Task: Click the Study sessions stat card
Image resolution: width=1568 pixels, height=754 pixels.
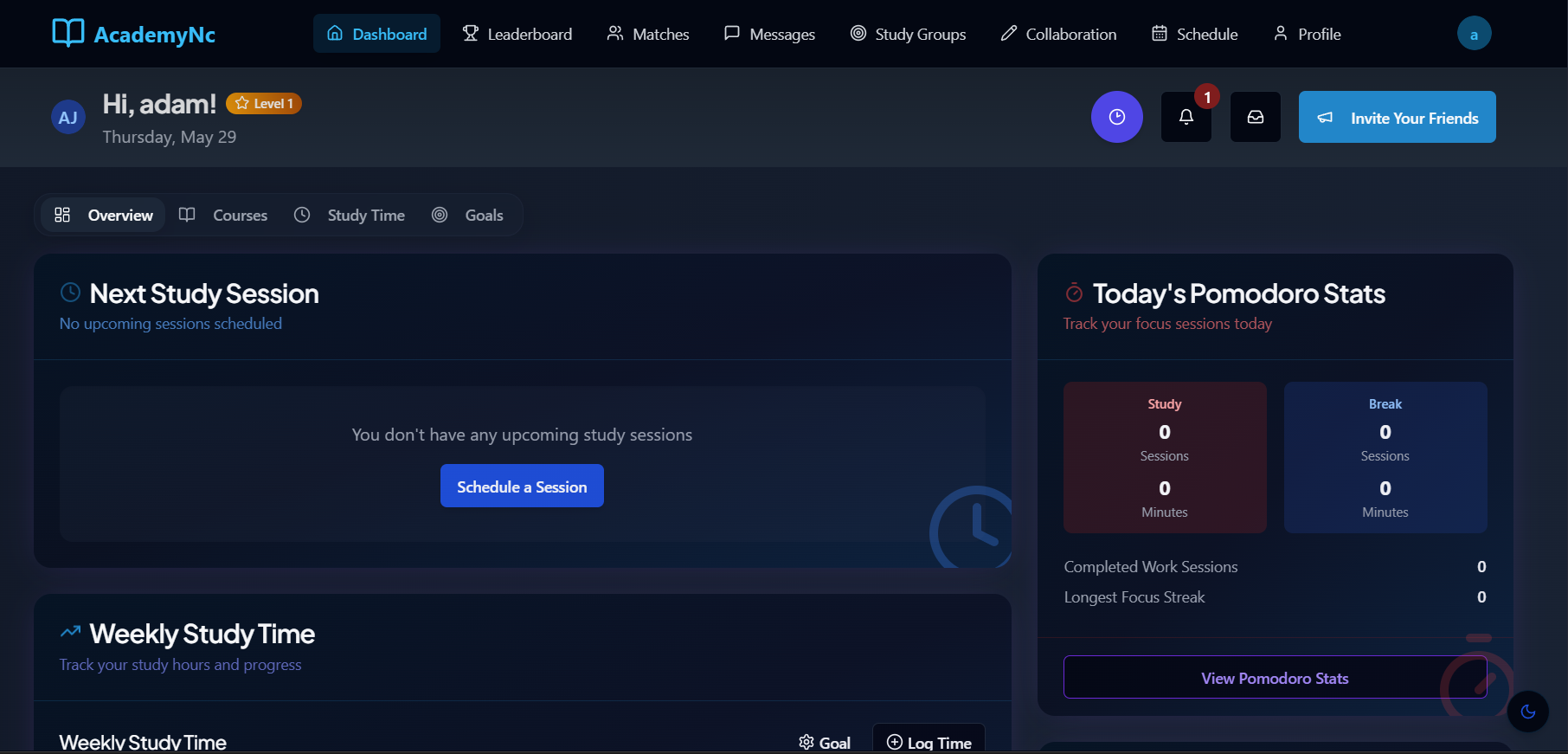Action: [x=1165, y=457]
